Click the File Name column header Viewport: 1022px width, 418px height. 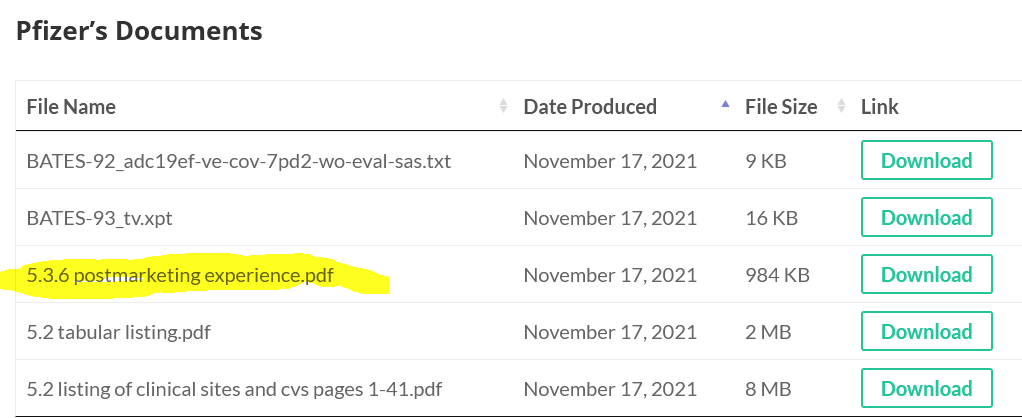pyautogui.click(x=71, y=106)
